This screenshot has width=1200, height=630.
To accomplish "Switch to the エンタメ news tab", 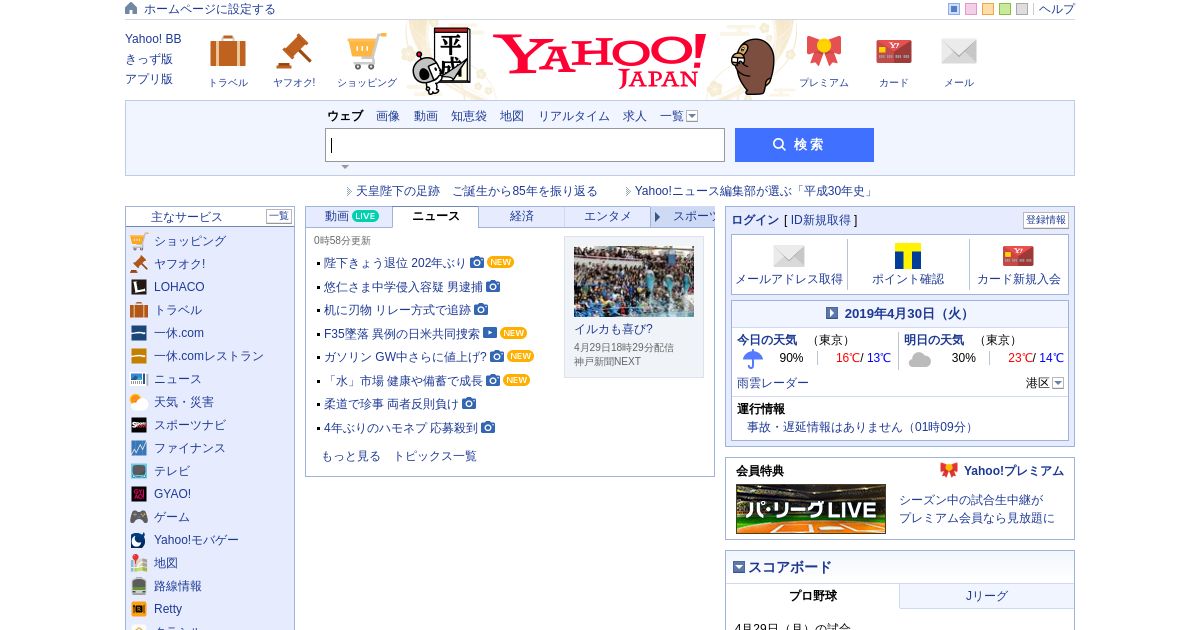I will 608,217.
